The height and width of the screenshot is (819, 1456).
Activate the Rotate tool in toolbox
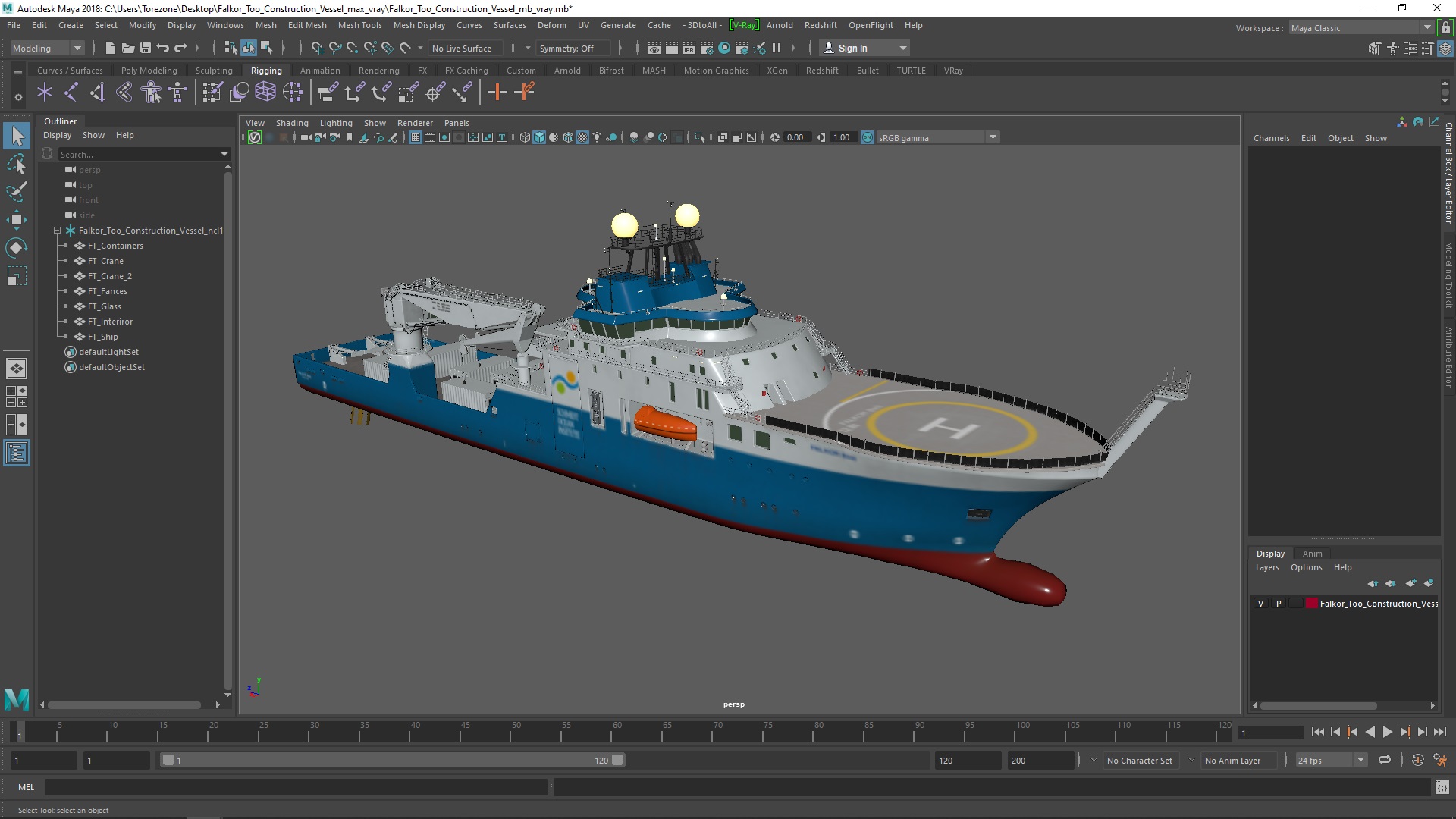click(x=17, y=248)
